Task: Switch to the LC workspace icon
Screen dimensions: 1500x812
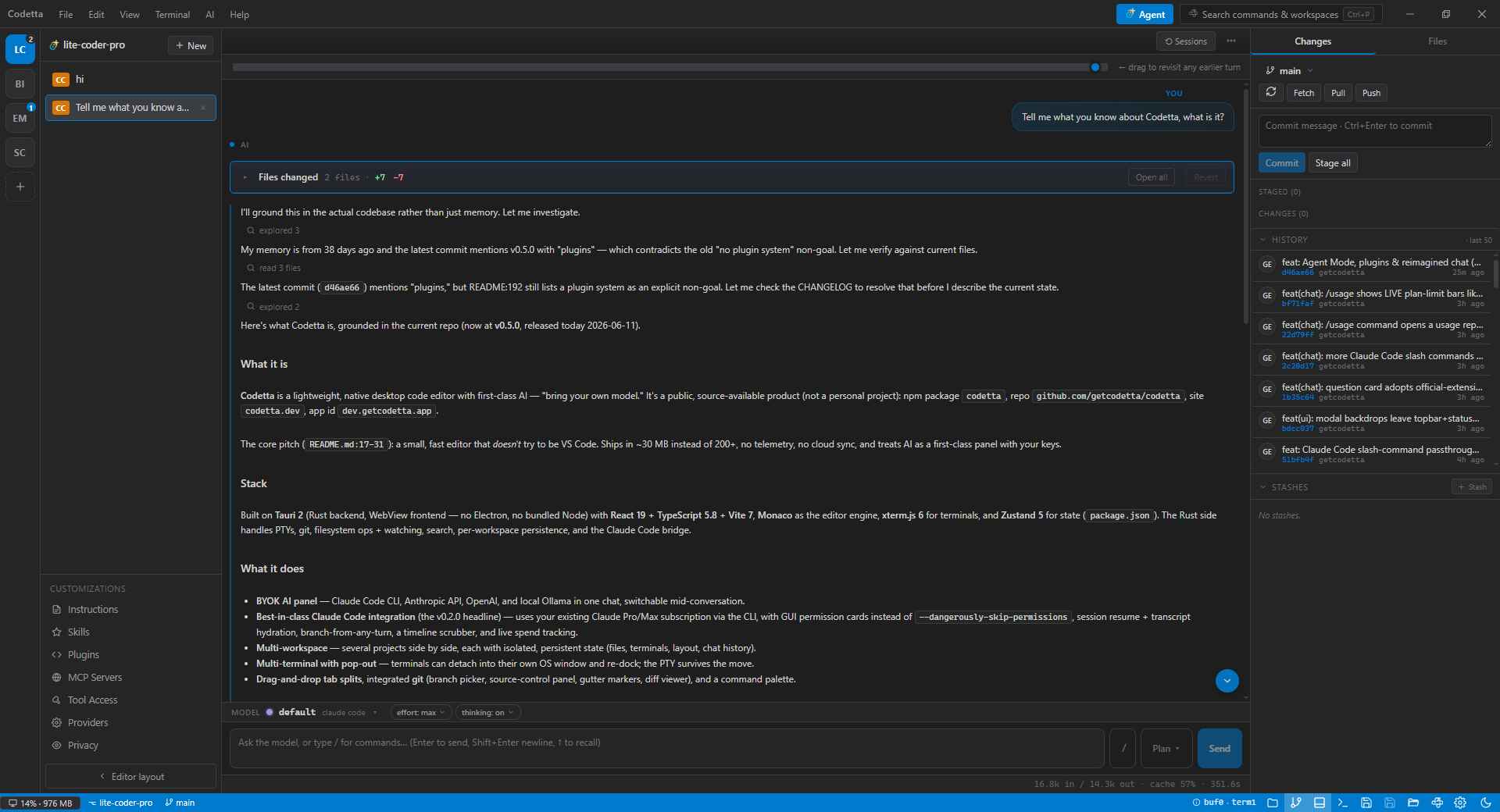Action: coord(20,49)
